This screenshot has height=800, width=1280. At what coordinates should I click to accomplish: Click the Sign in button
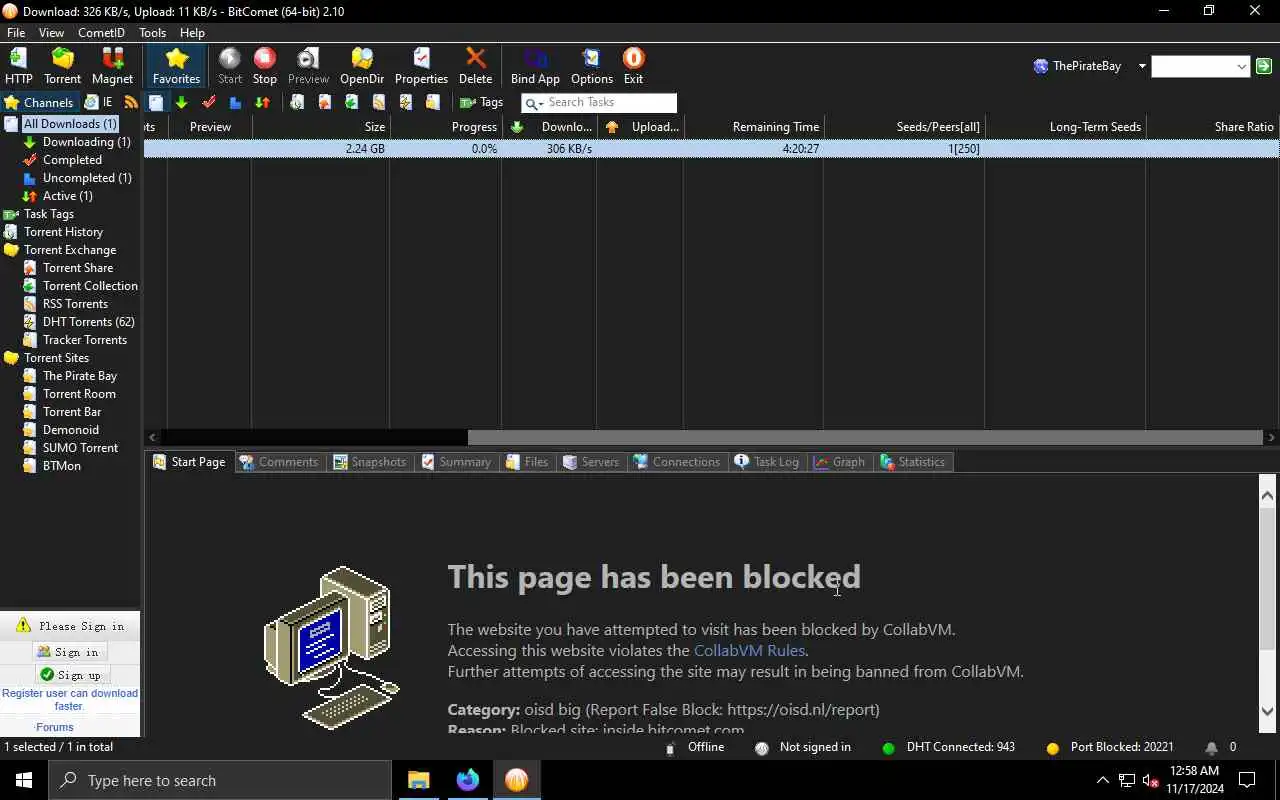click(69, 651)
